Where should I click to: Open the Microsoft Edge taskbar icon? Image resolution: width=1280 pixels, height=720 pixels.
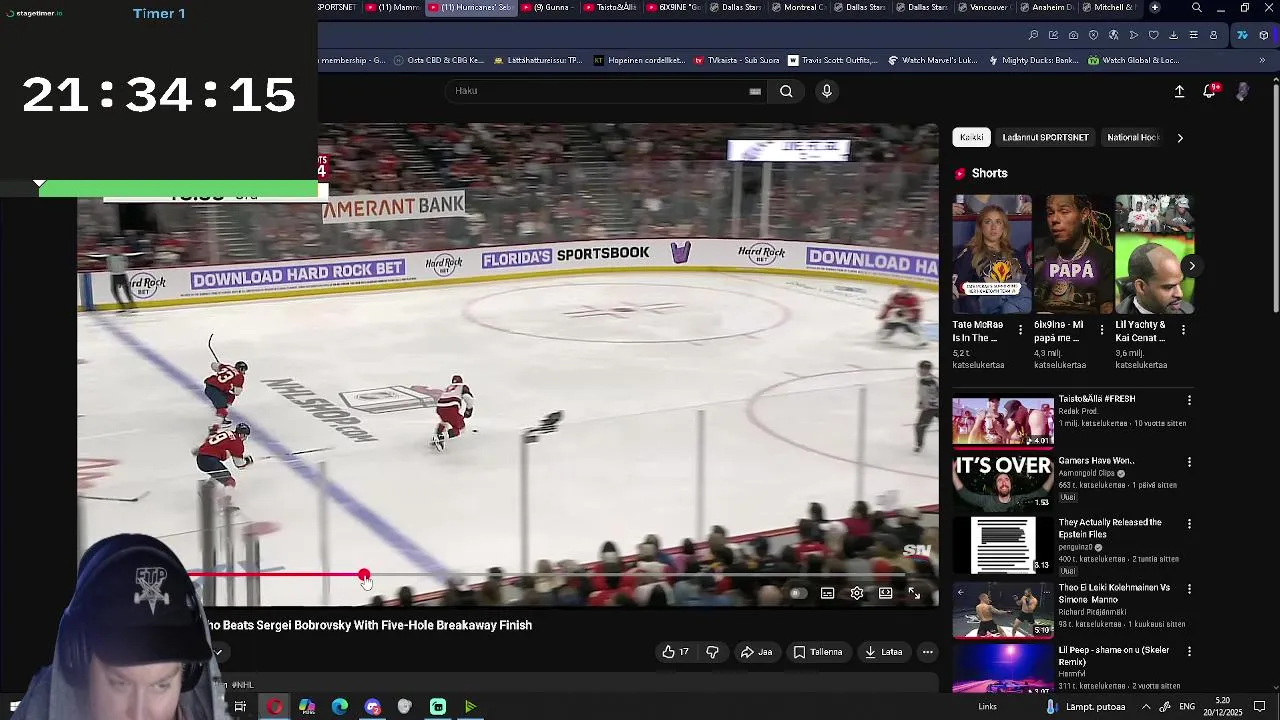point(340,707)
